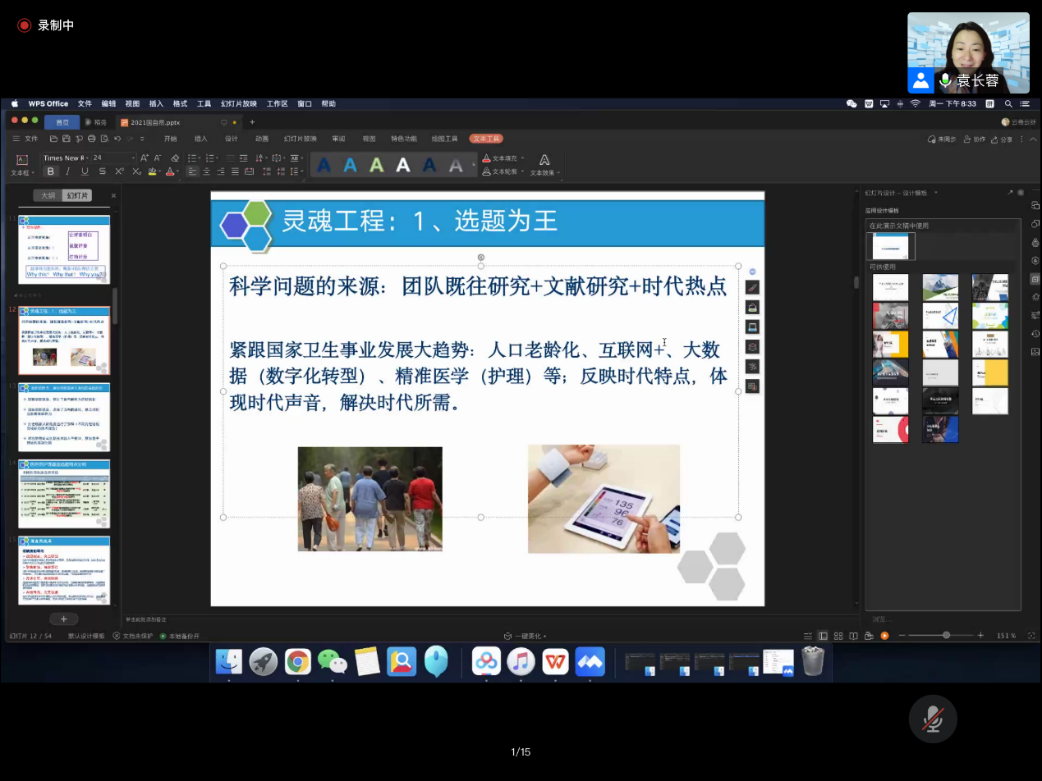Apply superscript formatting
The width and height of the screenshot is (1042, 781).
tap(119, 172)
